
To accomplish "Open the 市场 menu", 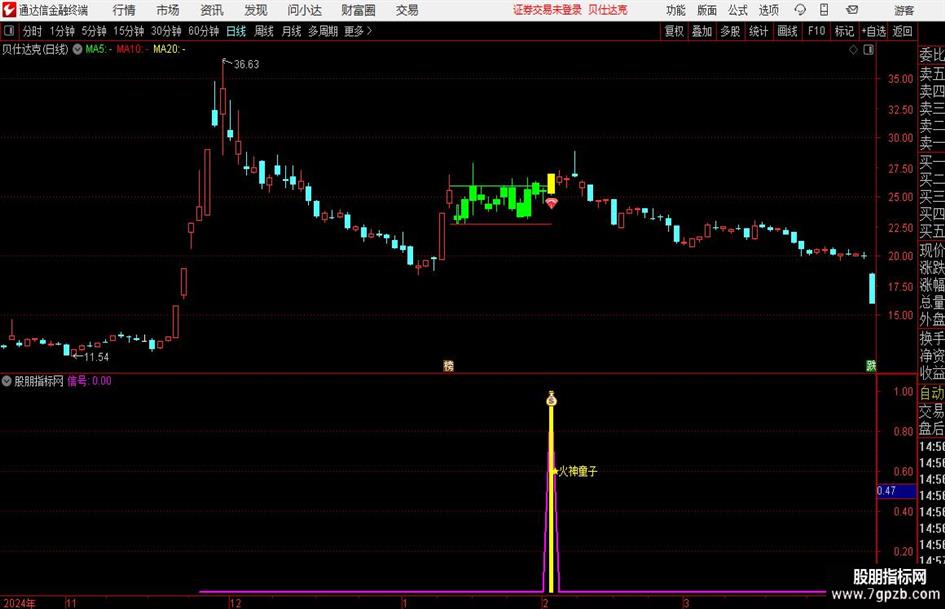I will (168, 10).
